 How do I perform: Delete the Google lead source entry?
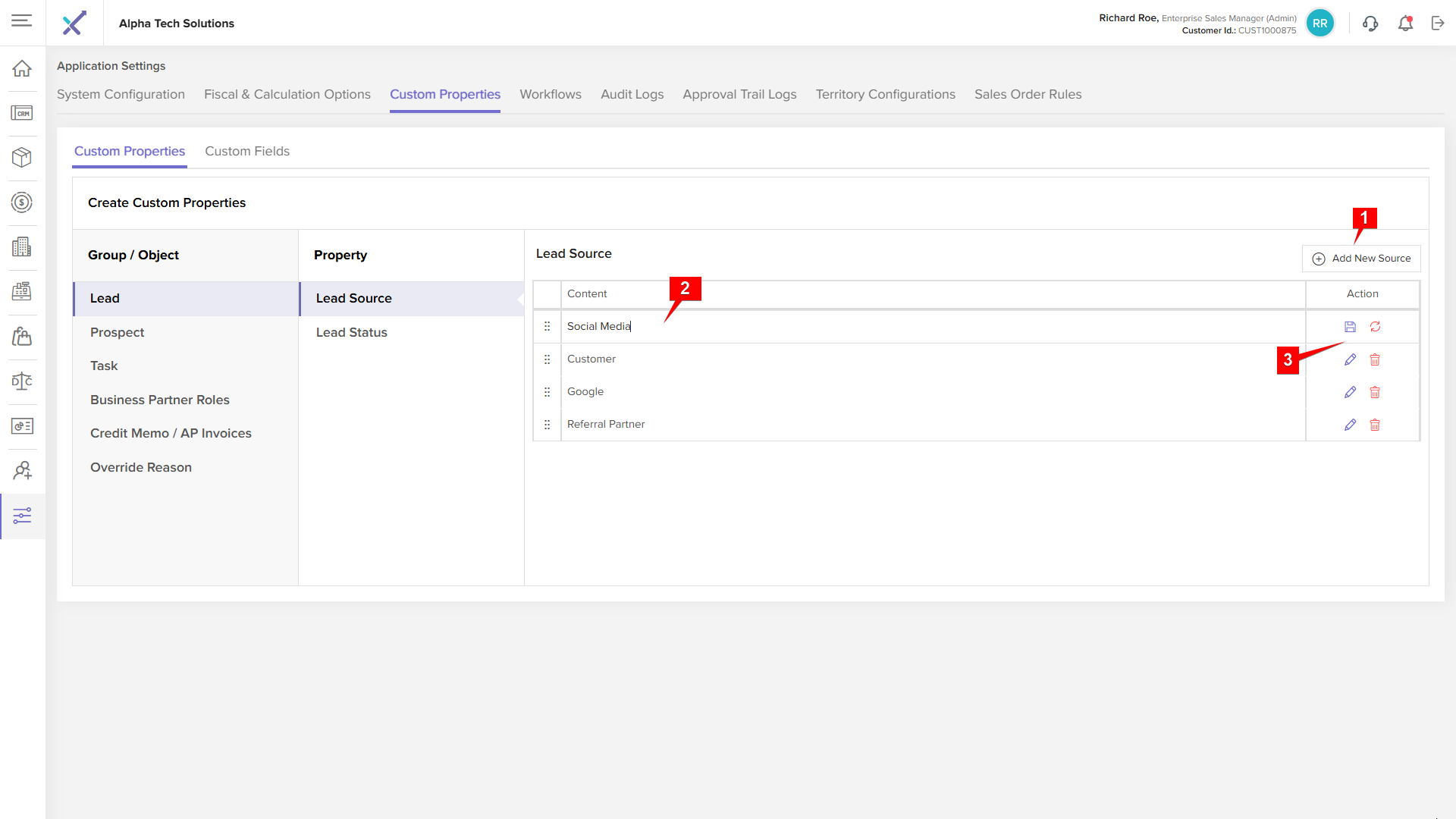click(1375, 392)
